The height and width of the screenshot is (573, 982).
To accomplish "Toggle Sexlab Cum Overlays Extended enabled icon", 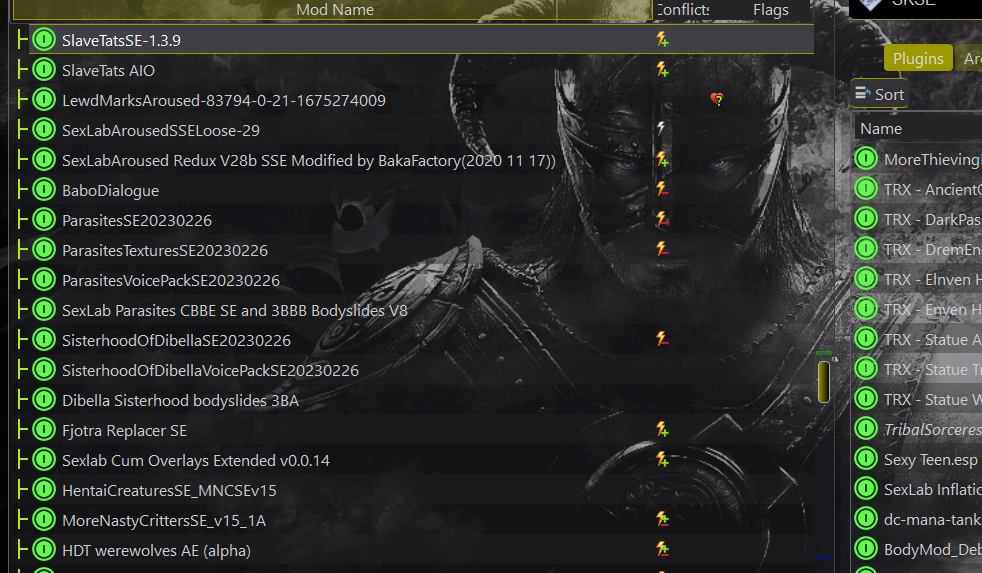I will point(44,460).
